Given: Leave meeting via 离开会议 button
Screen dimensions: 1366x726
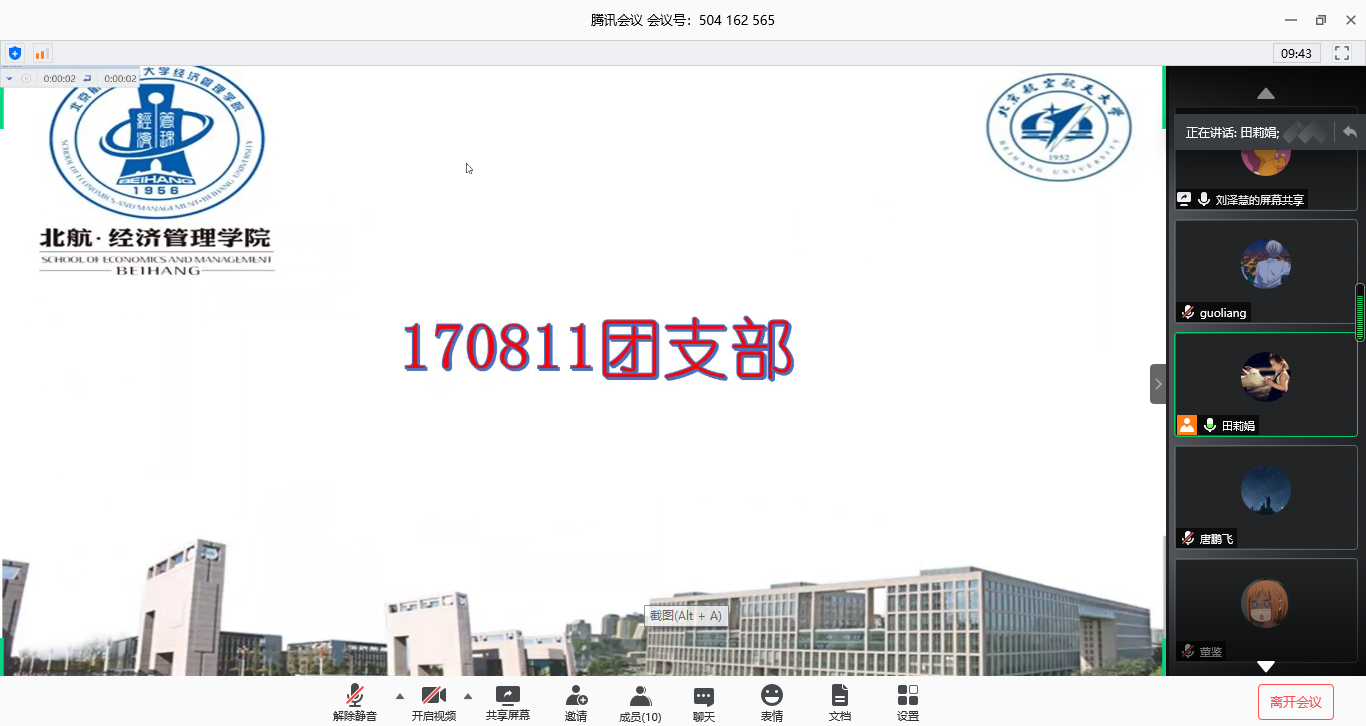Looking at the screenshot, I should (1296, 701).
